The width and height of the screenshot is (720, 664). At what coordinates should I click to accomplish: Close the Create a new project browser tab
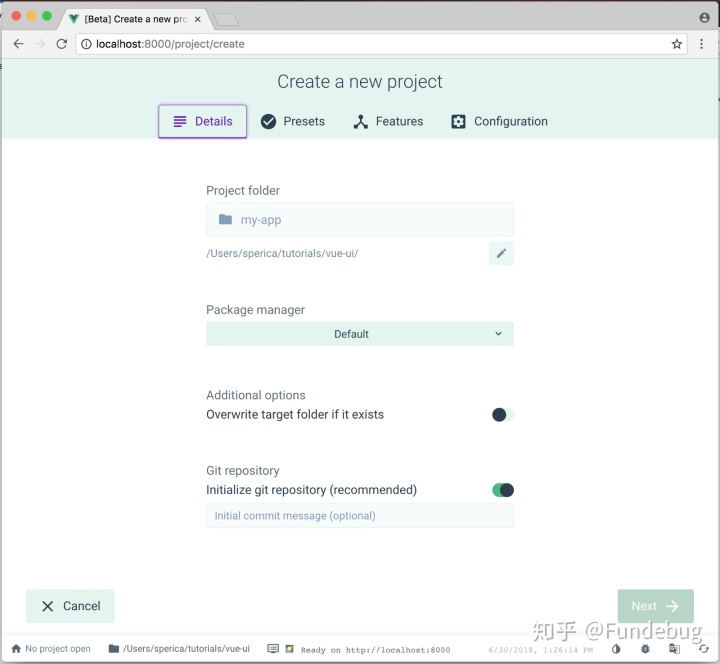pos(197,19)
